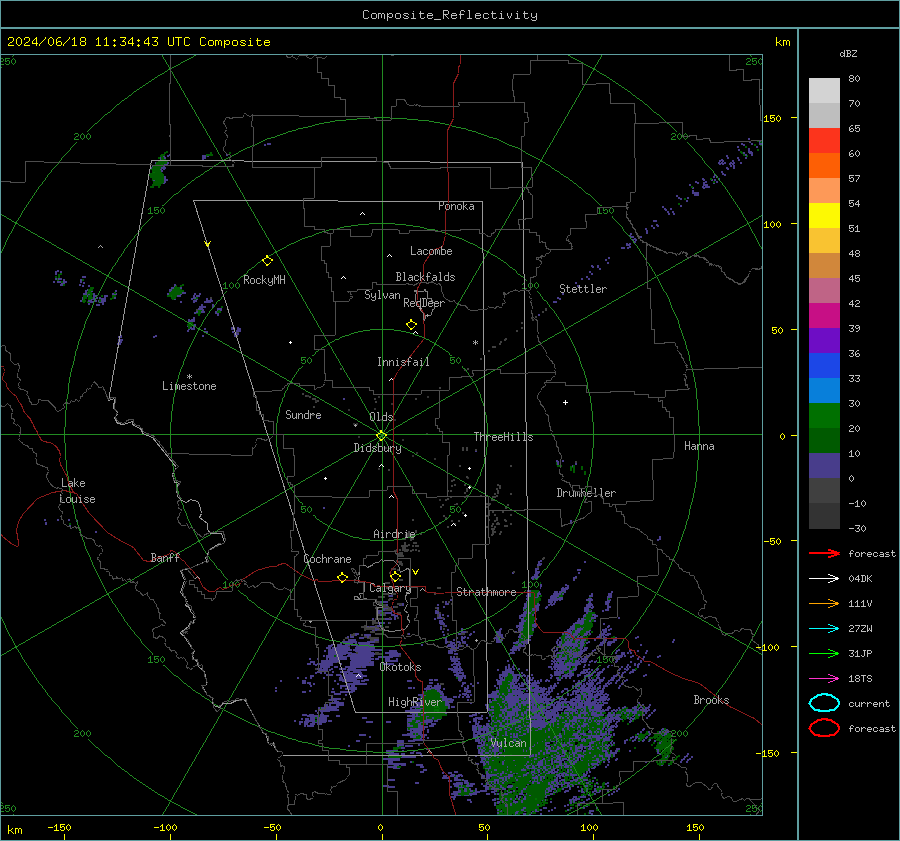Click the Airdrie town label

pyautogui.click(x=394, y=534)
